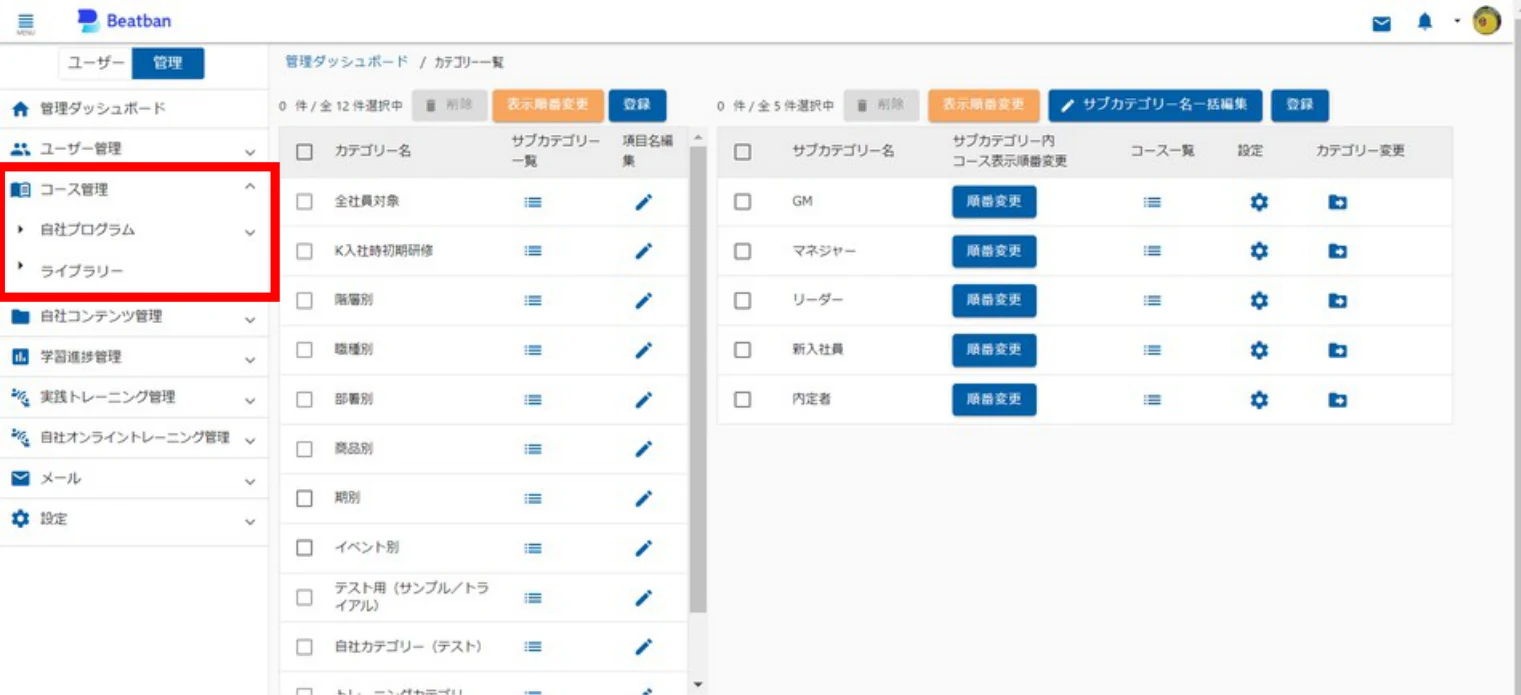Viewport: 1521px width, 695px height.
Task: Open the user avatar profile picture
Action: (x=1487, y=21)
